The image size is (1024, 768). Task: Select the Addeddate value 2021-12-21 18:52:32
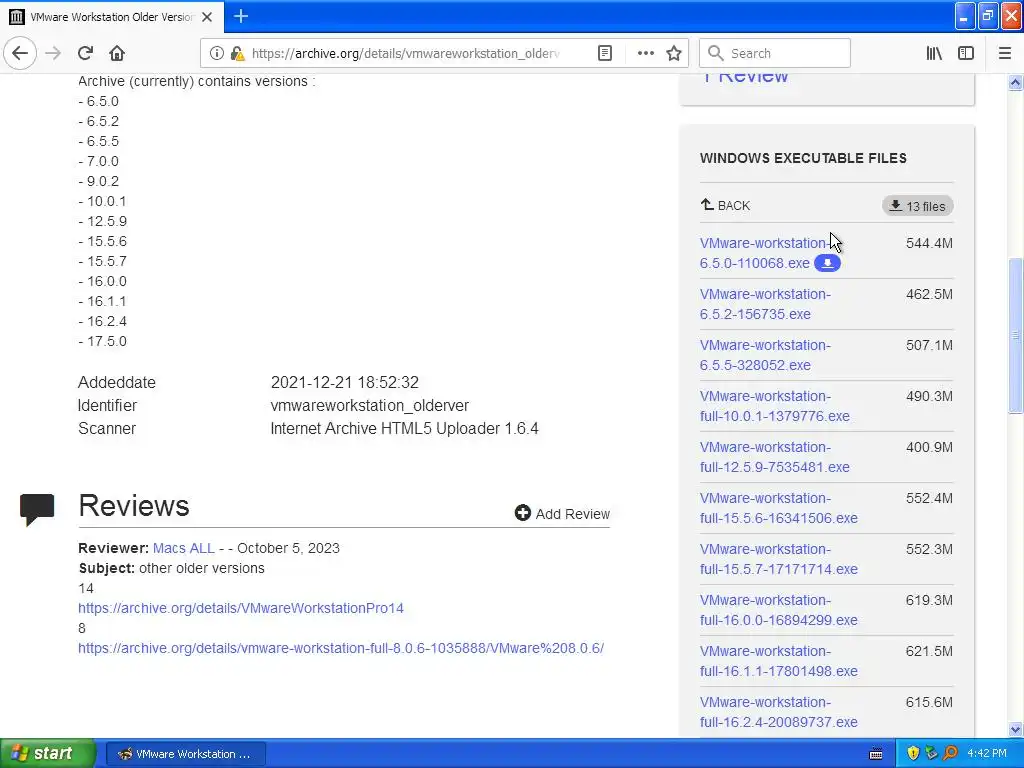(x=345, y=382)
